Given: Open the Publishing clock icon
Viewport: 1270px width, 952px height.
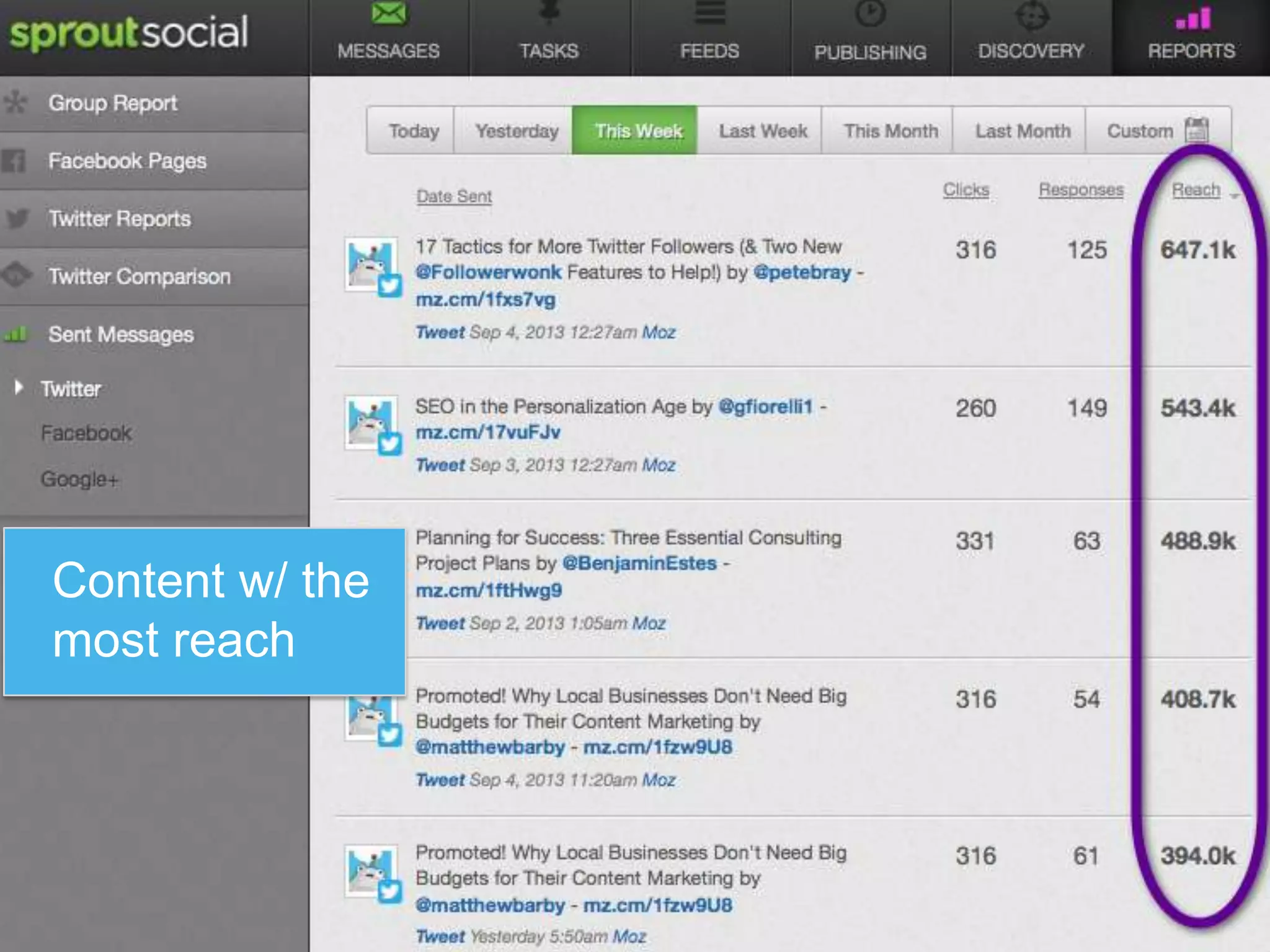Looking at the screenshot, I should (870, 14).
